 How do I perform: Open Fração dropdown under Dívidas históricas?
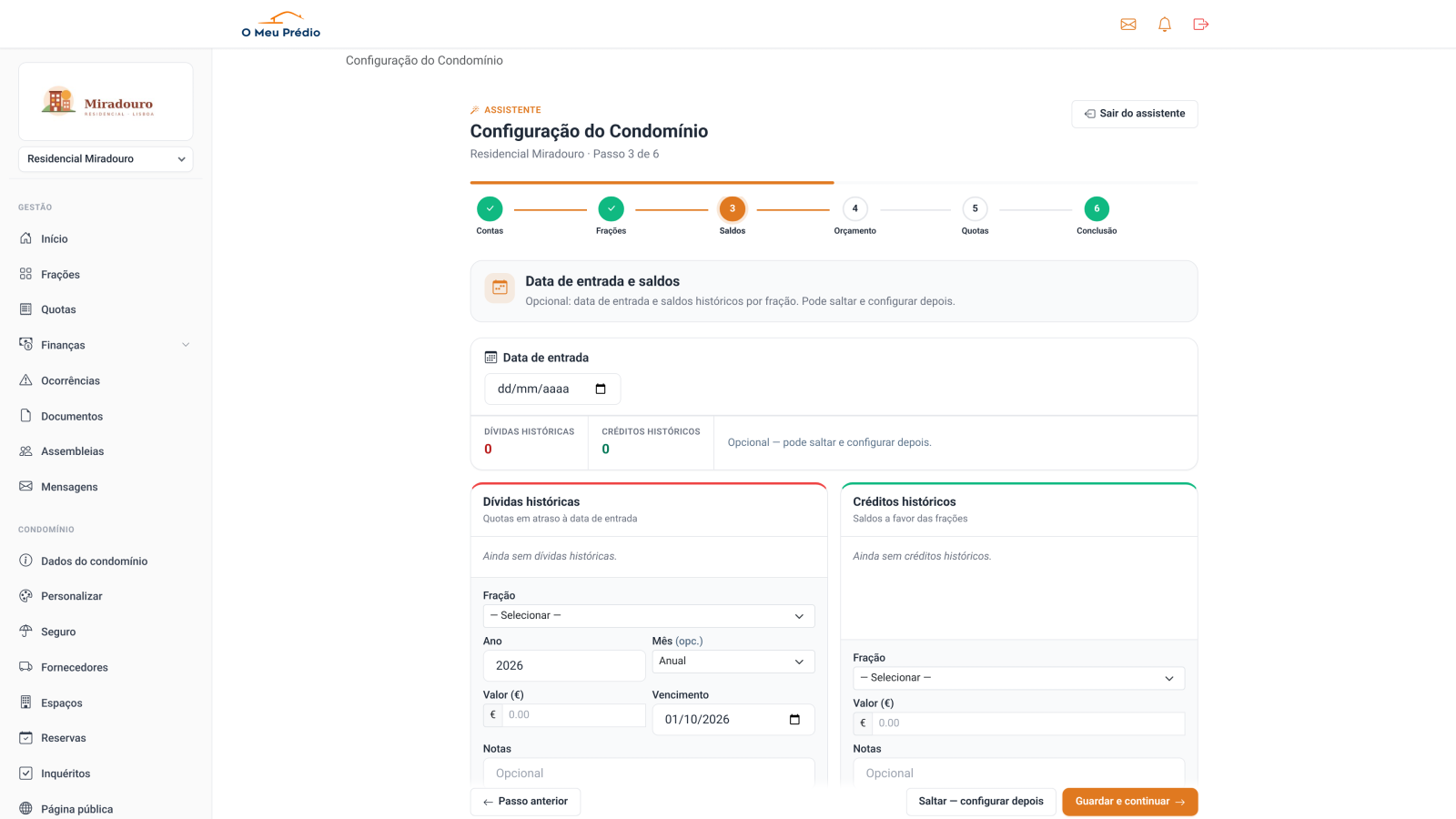pos(649,616)
